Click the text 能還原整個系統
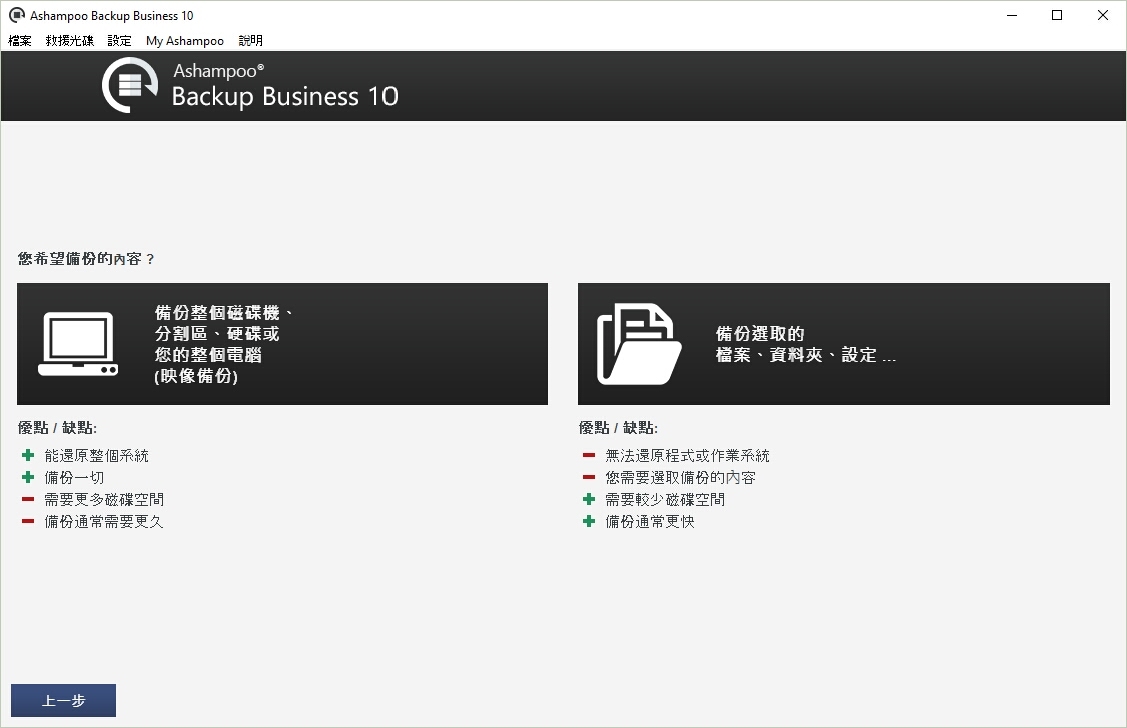The image size is (1127, 728). 96,456
